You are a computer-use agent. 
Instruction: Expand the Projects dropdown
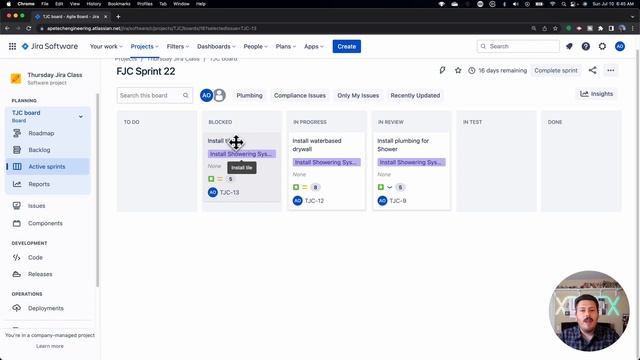[x=144, y=47]
